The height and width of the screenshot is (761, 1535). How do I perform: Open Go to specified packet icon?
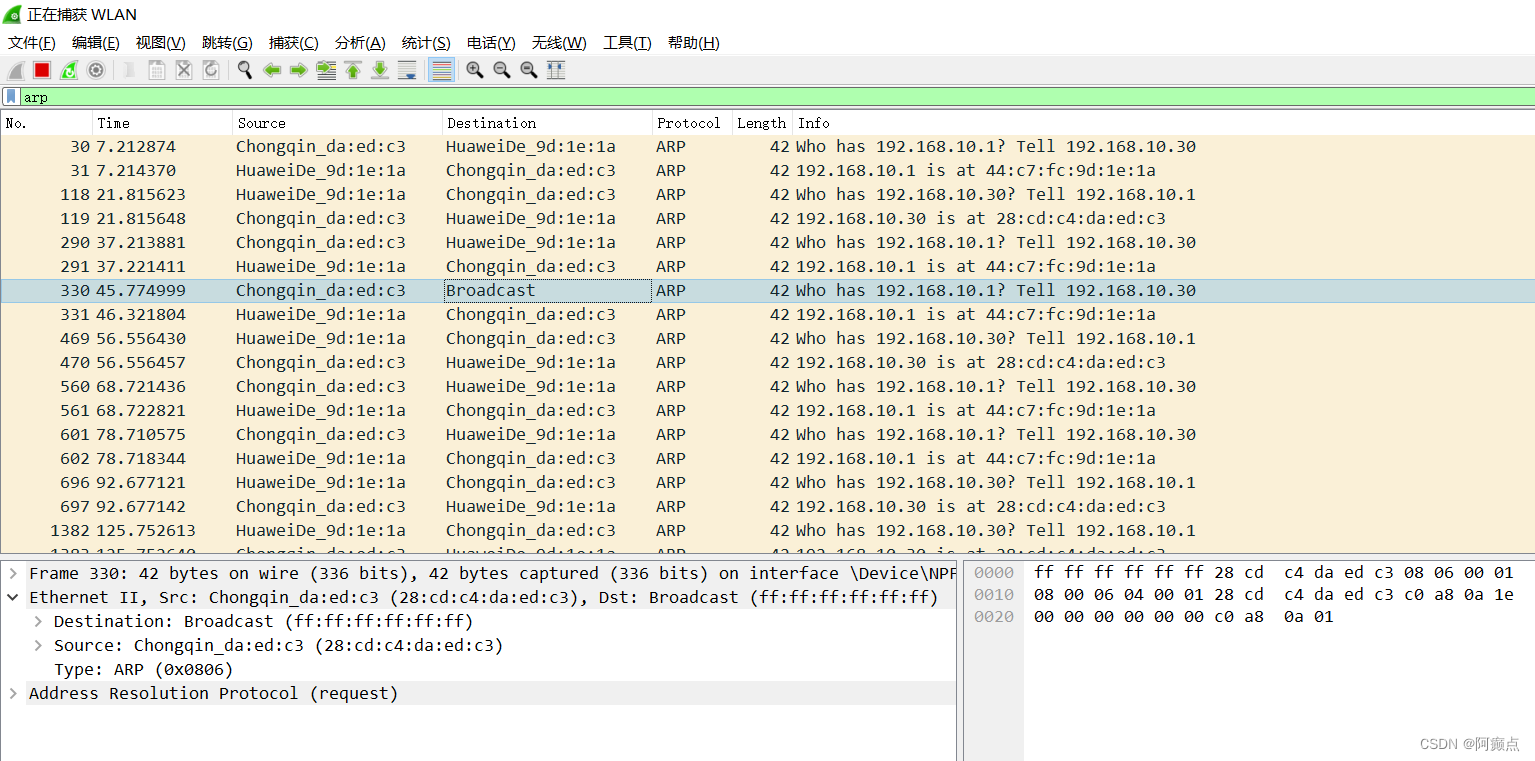point(326,70)
